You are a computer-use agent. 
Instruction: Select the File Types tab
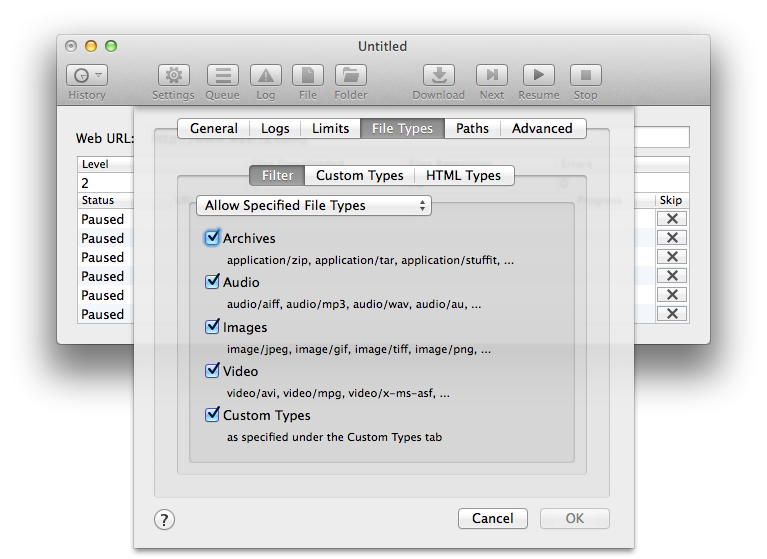coord(402,129)
